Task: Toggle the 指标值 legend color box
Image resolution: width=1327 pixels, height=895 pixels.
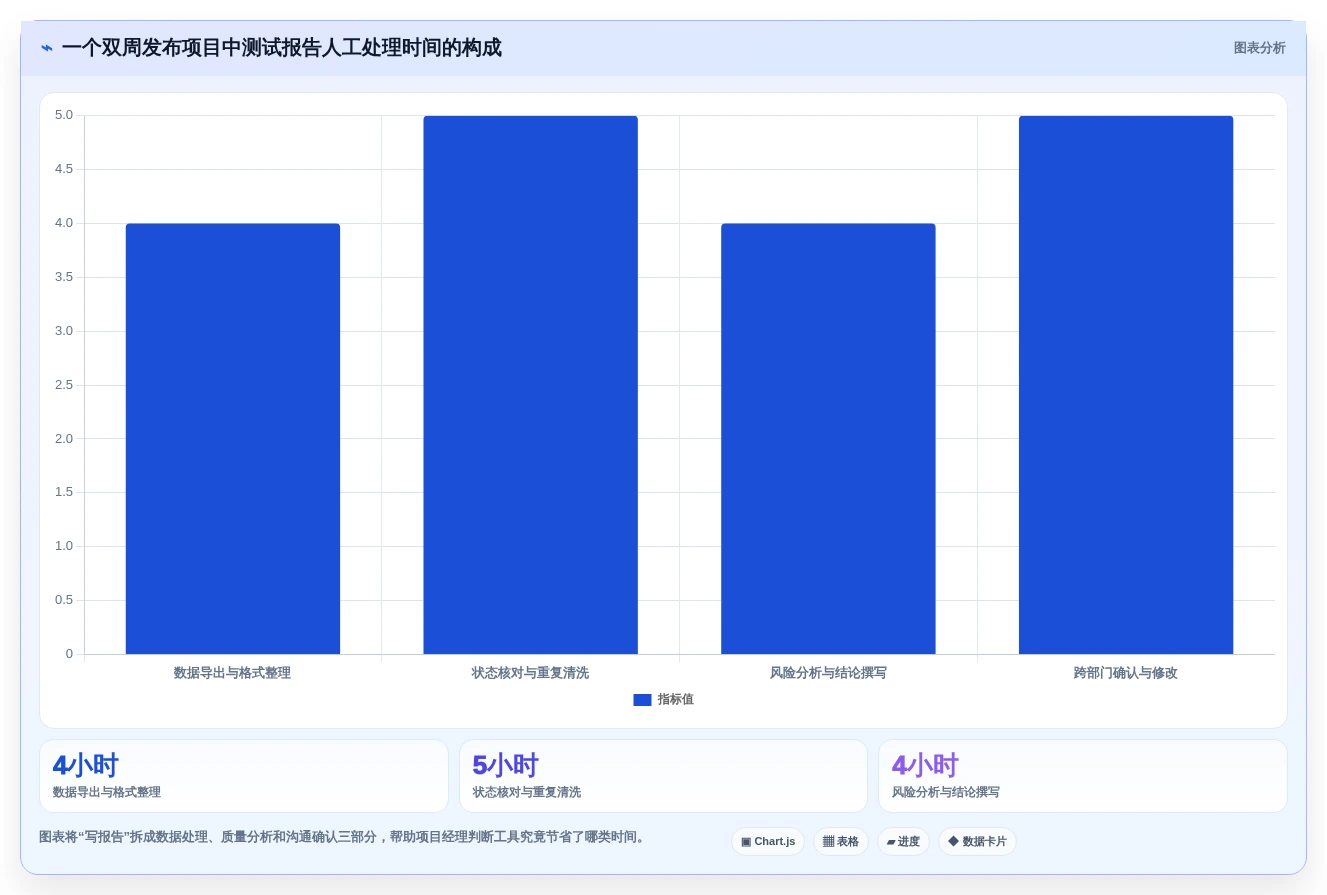Action: [x=642, y=700]
